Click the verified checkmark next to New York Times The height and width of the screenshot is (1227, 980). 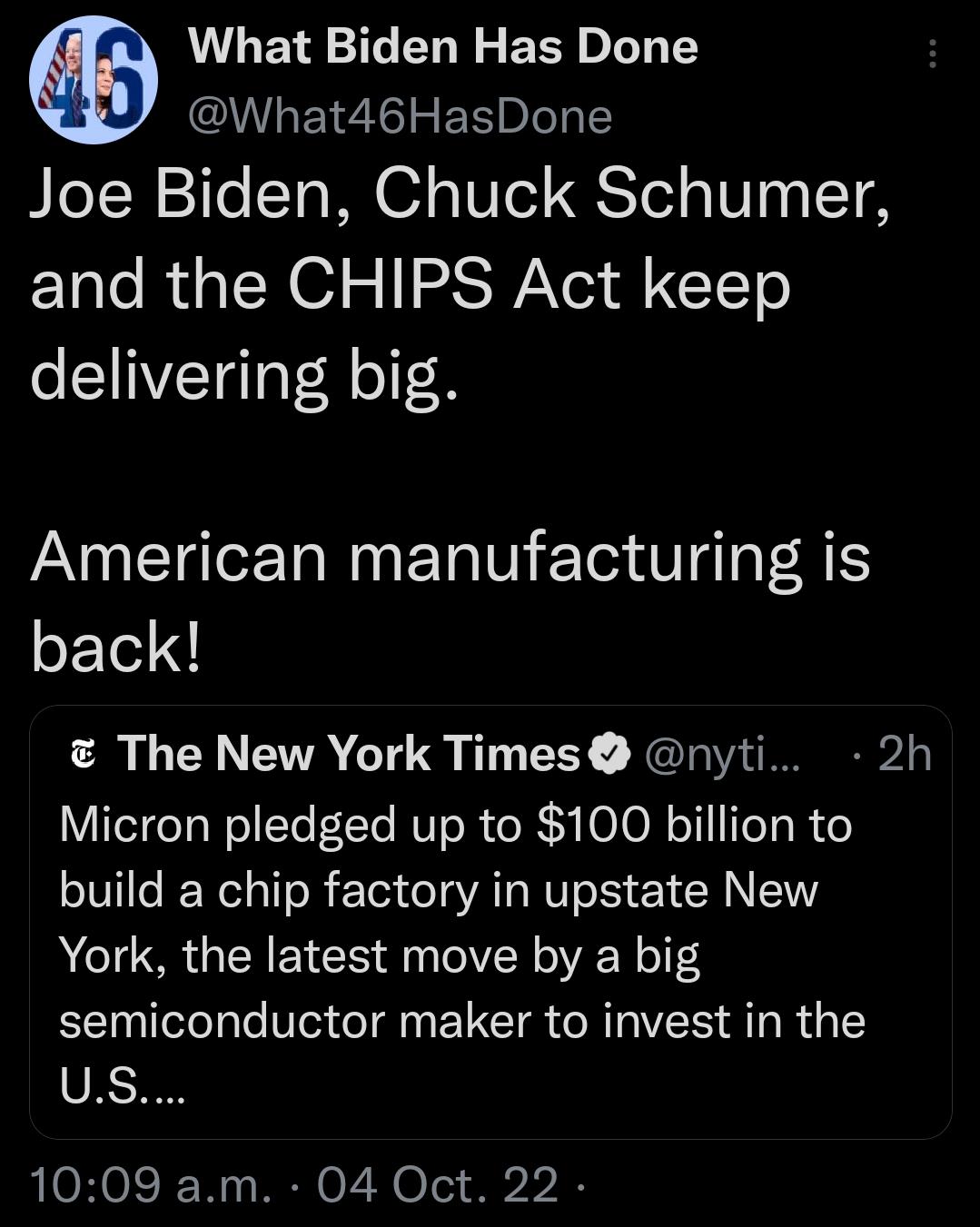609,752
